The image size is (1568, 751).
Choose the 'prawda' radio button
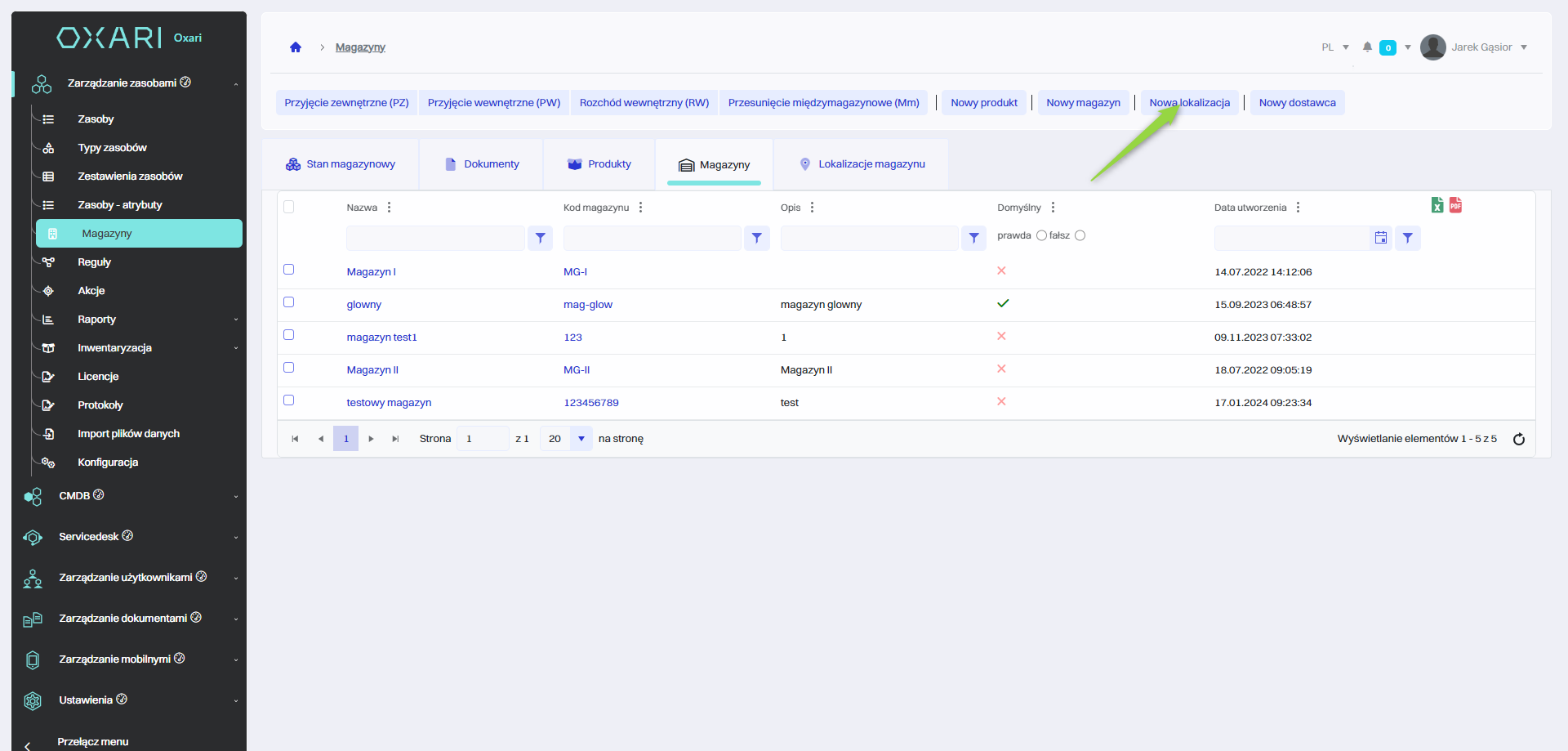pyautogui.click(x=1041, y=235)
